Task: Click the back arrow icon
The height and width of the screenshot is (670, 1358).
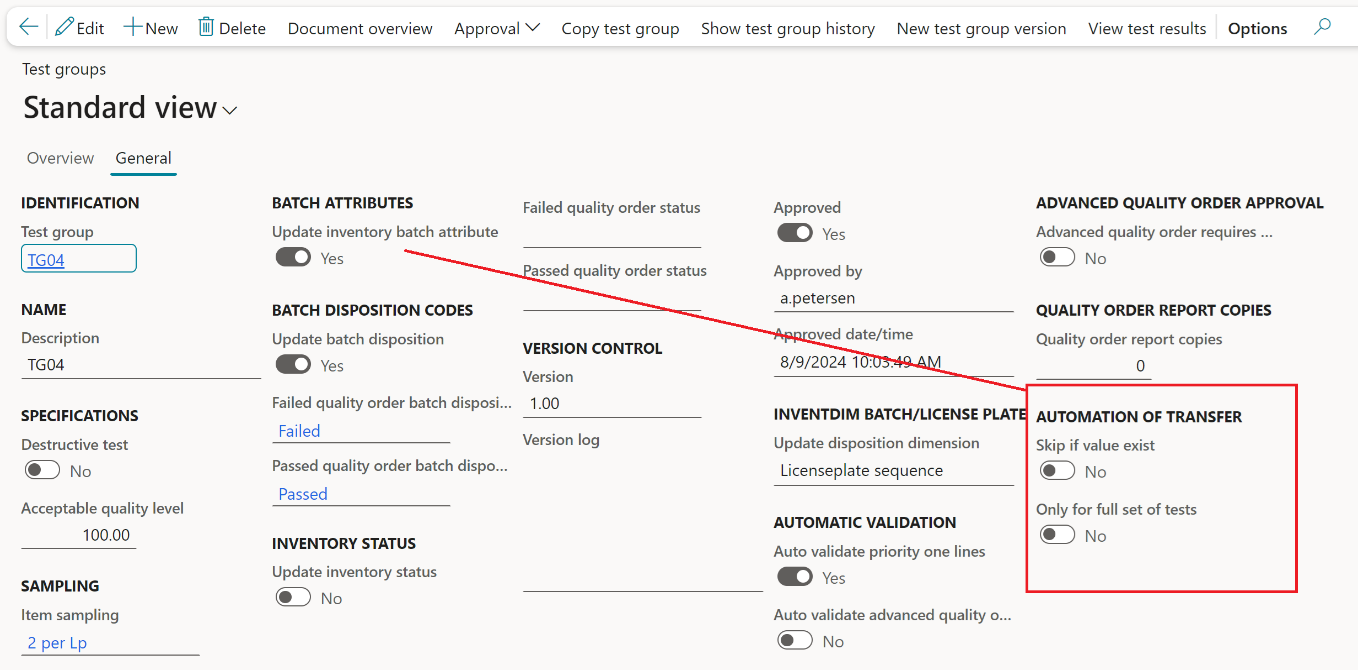Action: point(28,27)
